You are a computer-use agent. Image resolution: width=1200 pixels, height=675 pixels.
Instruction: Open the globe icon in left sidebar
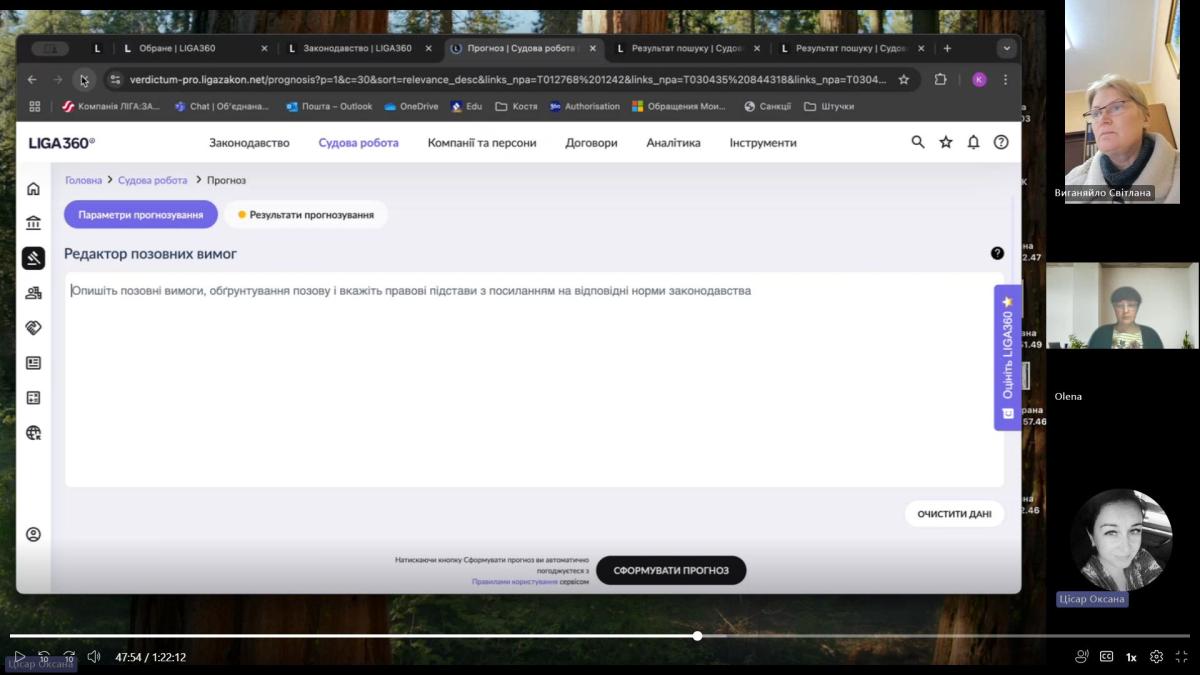click(33, 433)
